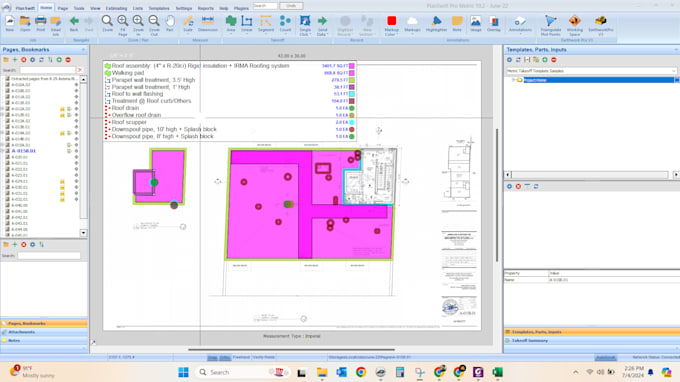
Task: Open the Settings ribbon tab
Action: 183,8
